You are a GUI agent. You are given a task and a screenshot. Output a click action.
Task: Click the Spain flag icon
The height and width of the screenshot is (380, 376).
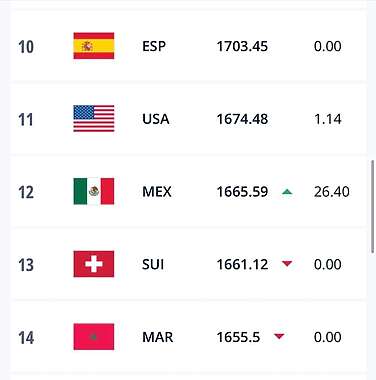click(94, 46)
